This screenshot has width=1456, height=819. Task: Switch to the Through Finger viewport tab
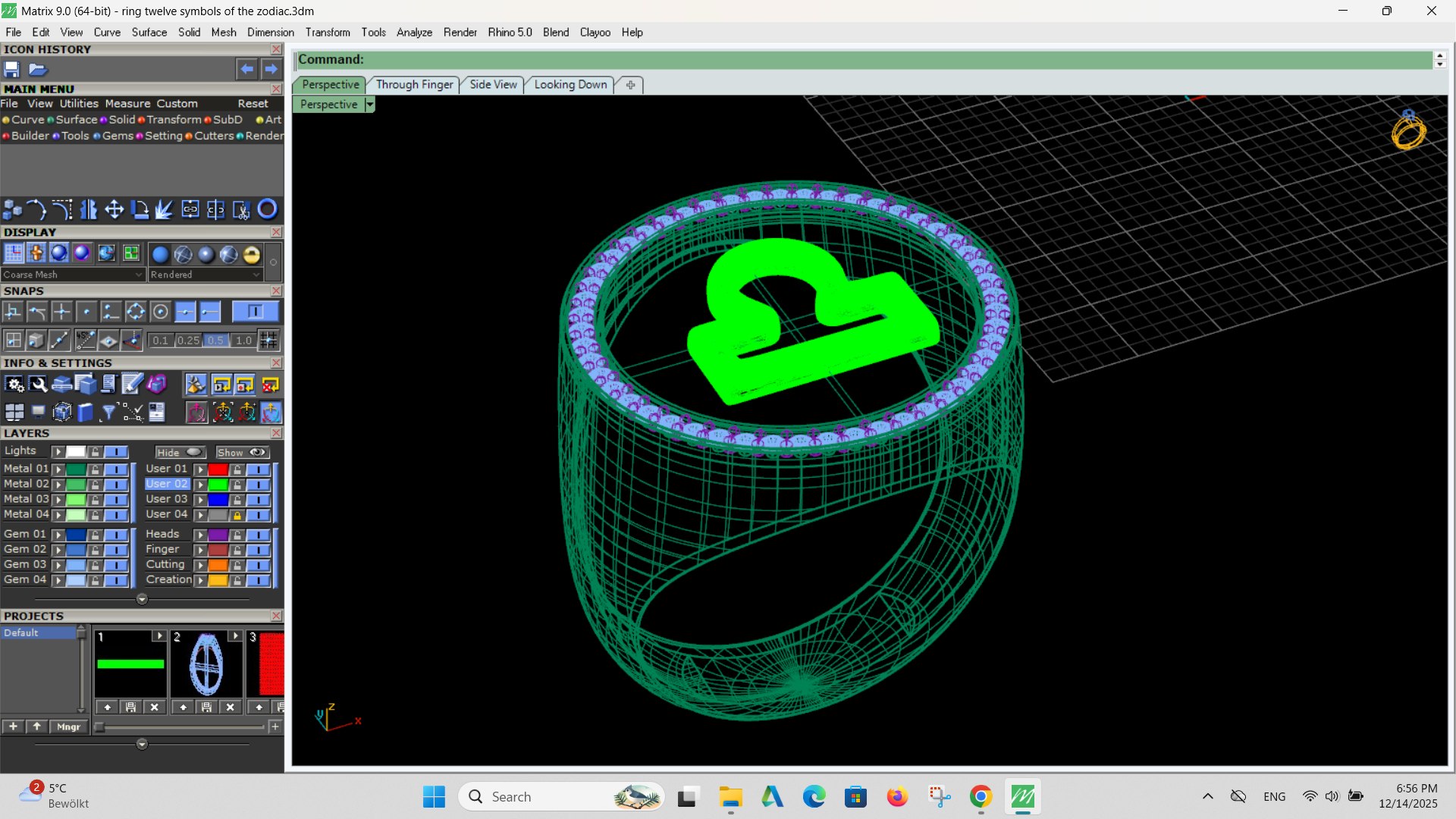pyautogui.click(x=414, y=85)
